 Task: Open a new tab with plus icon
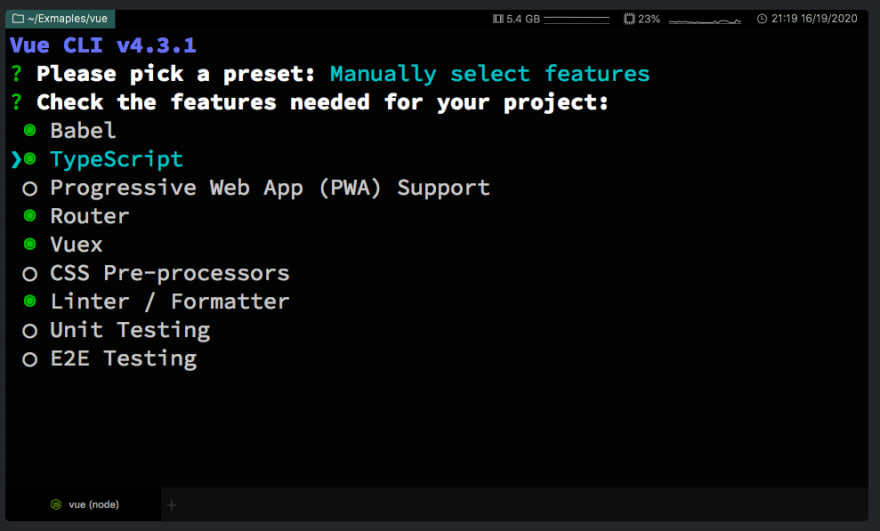172,505
